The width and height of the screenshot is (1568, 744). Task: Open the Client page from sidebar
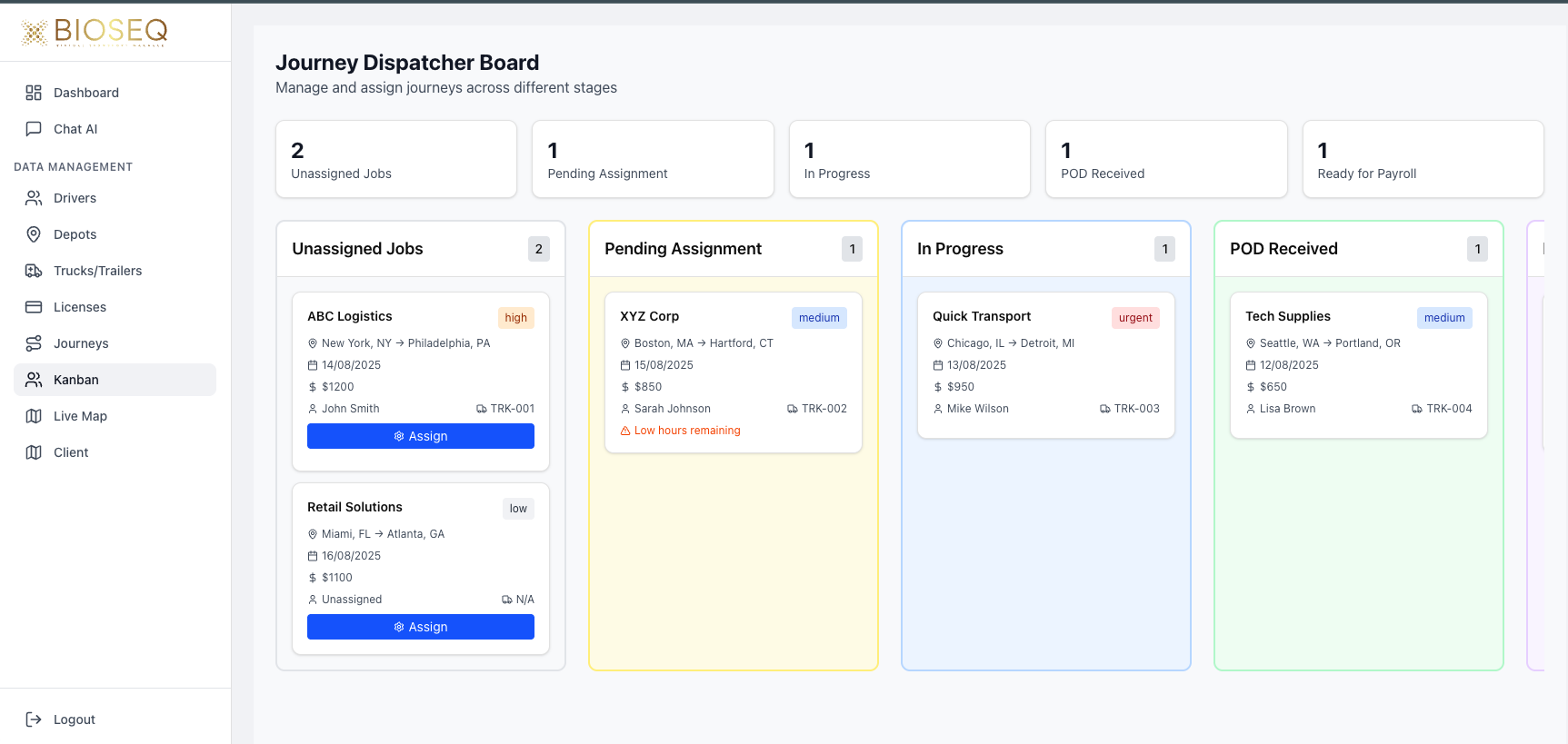point(71,452)
